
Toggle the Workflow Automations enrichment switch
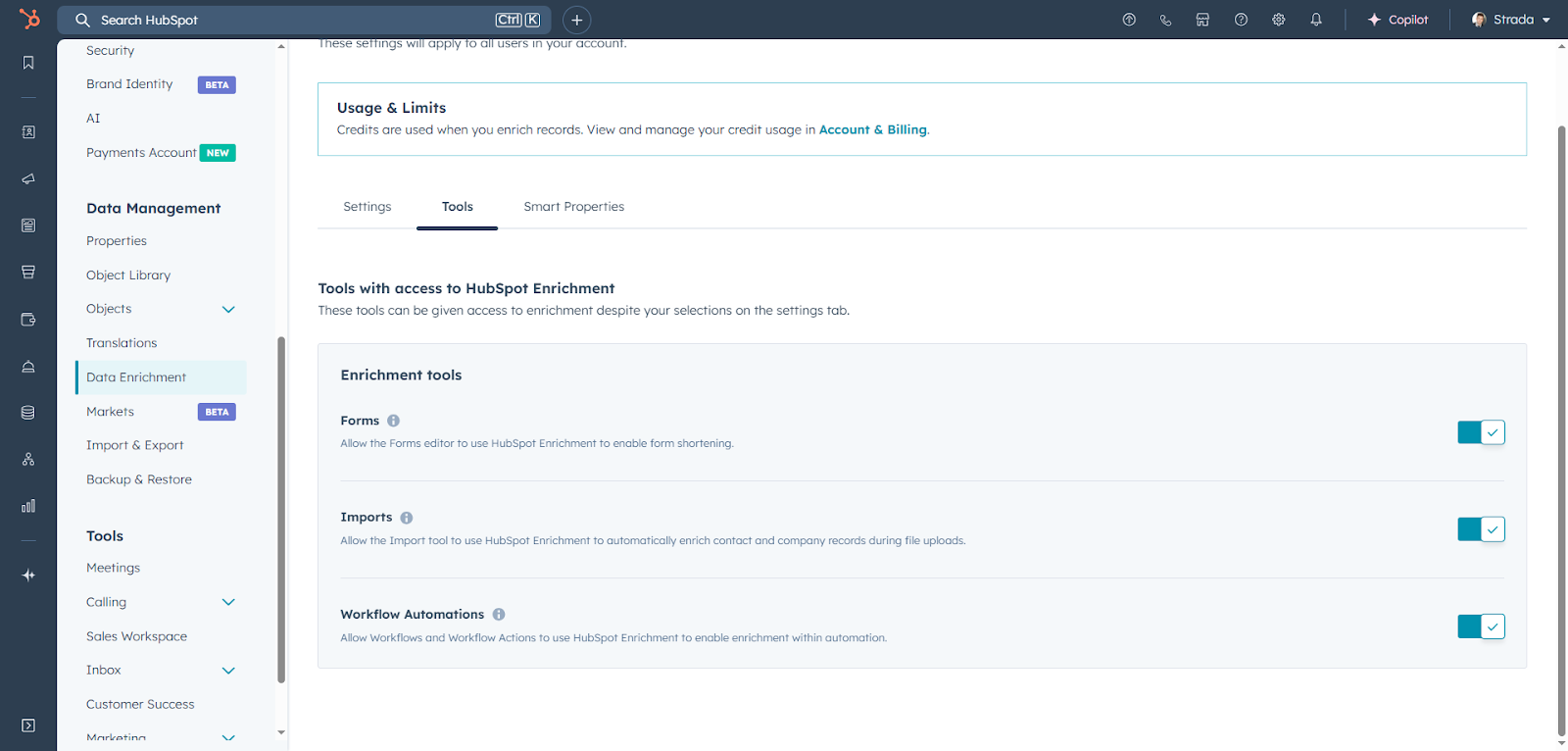(x=1481, y=626)
